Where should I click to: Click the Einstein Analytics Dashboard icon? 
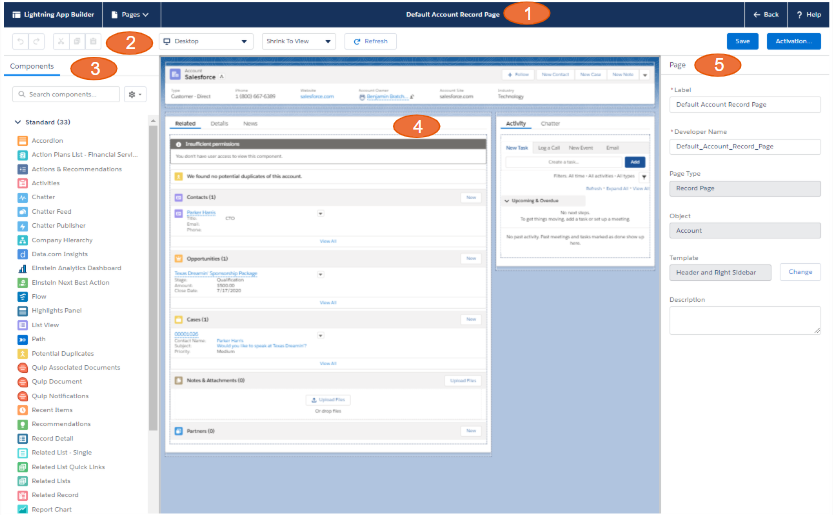click(x=22, y=268)
